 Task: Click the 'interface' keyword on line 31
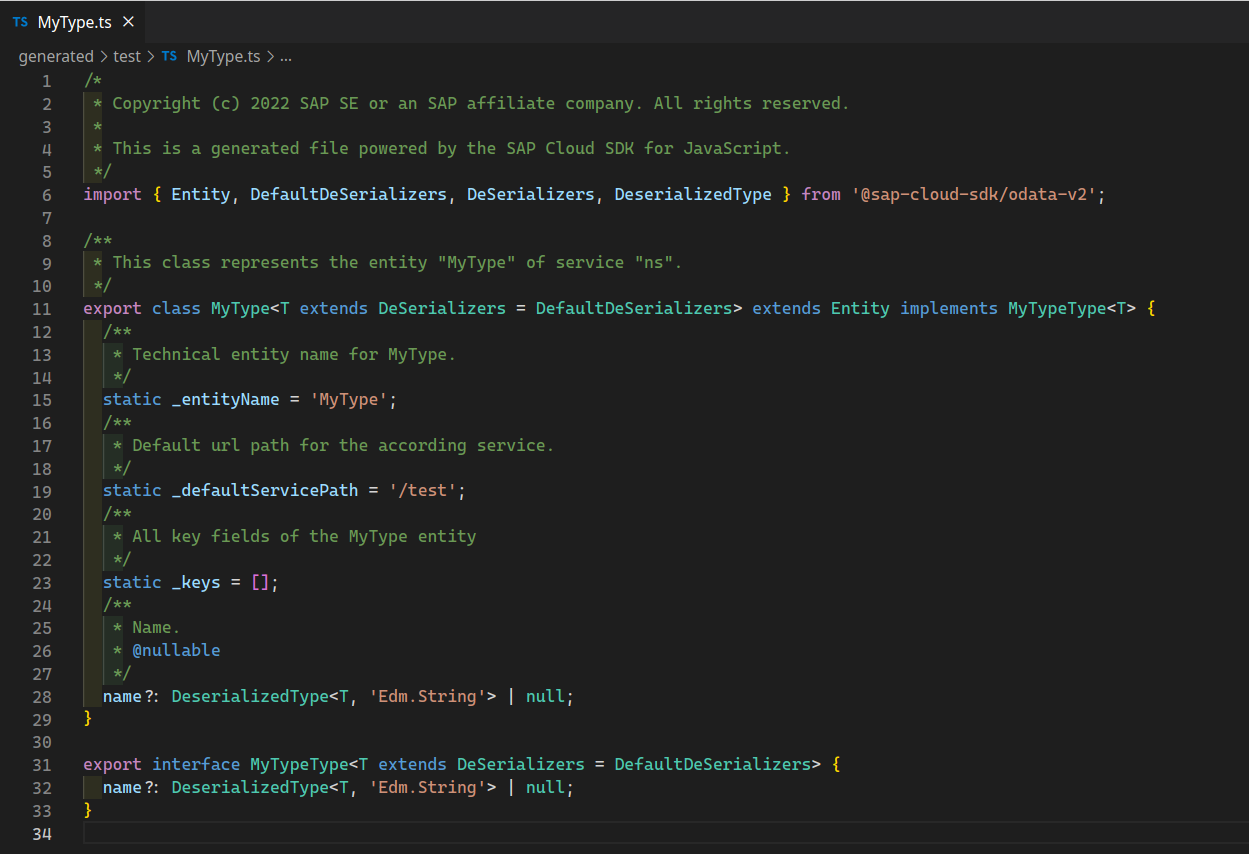pyautogui.click(x=196, y=765)
